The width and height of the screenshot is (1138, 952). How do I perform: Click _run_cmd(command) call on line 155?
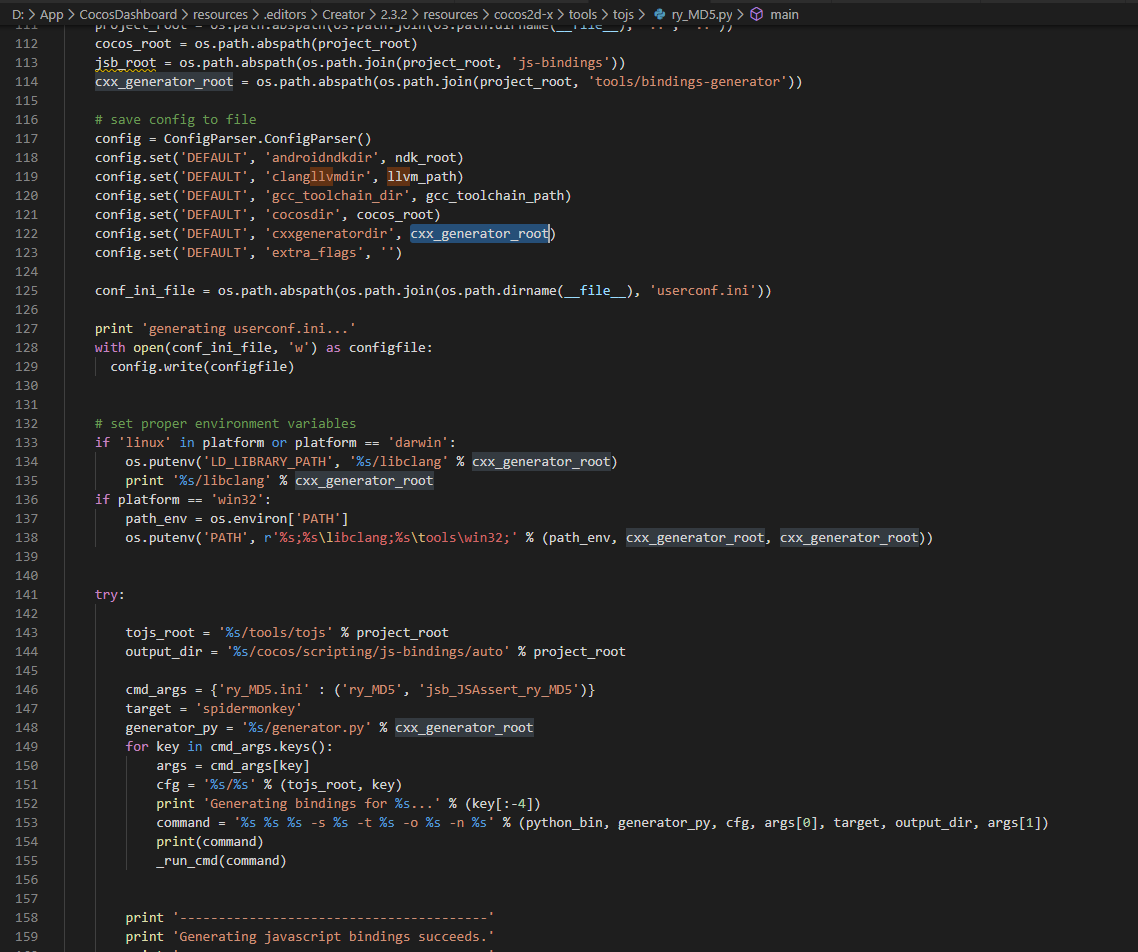click(x=221, y=861)
